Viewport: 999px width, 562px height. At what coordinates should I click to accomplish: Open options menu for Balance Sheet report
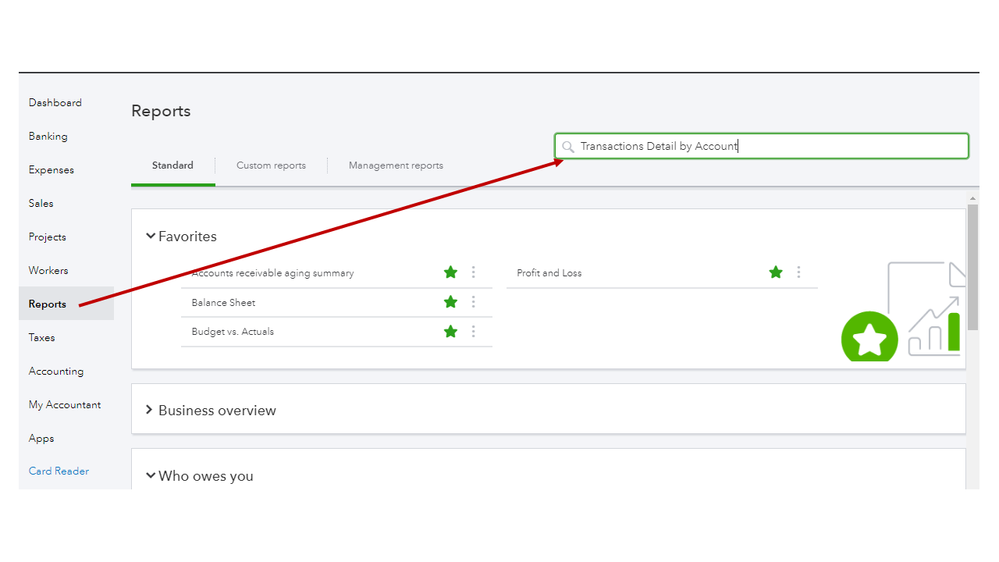[x=473, y=302]
